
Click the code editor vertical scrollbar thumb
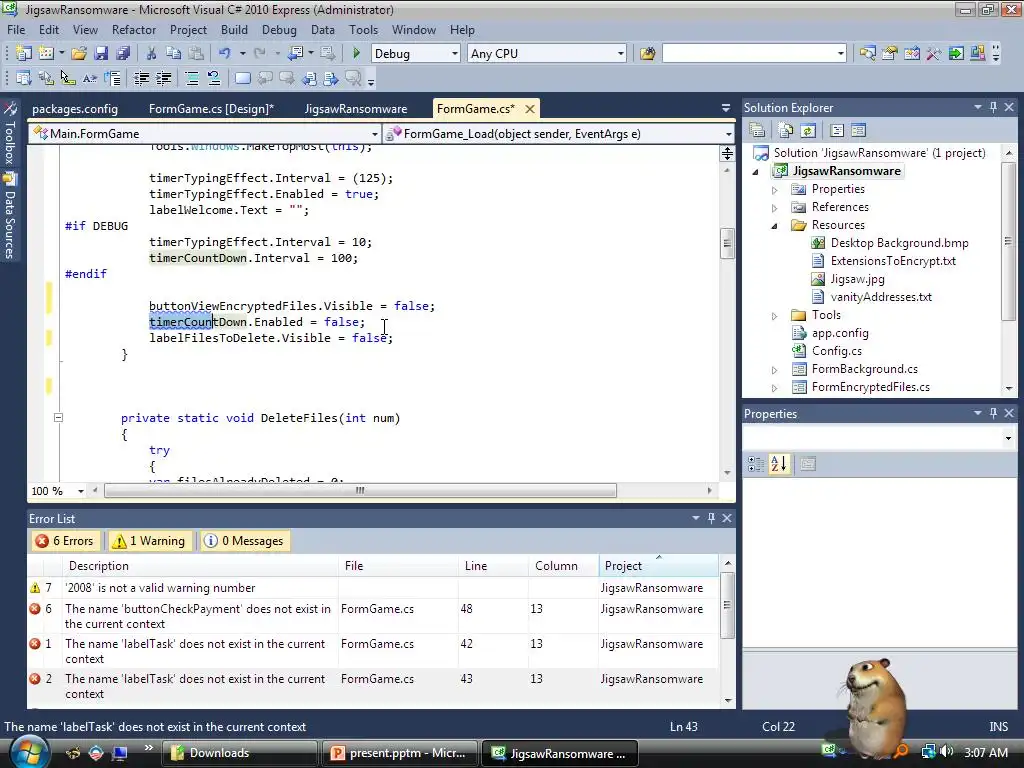727,243
